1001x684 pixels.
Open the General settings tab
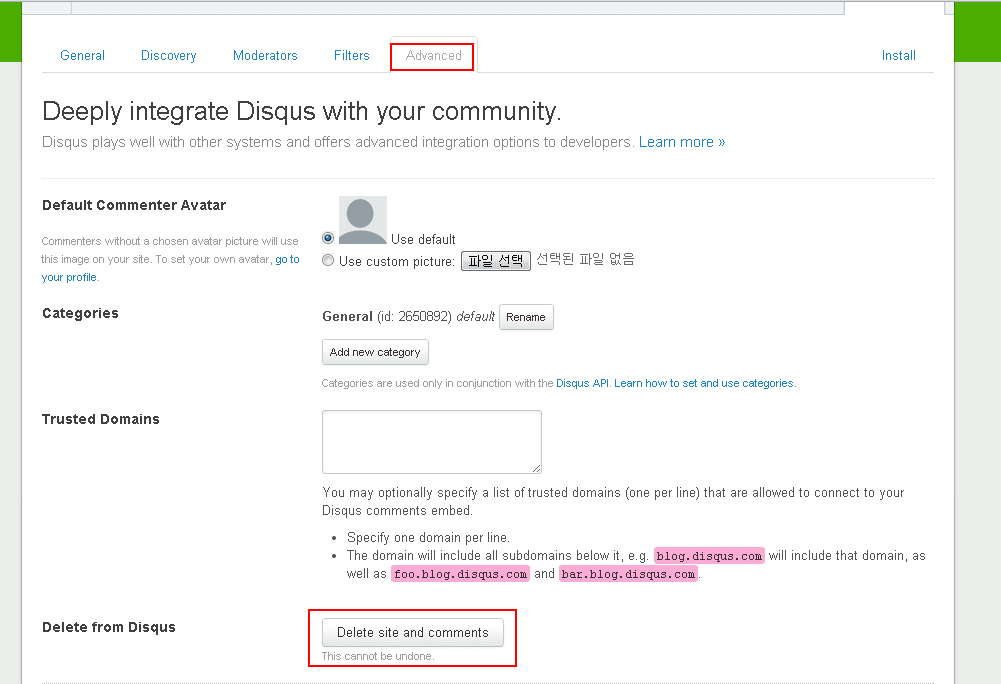click(82, 56)
